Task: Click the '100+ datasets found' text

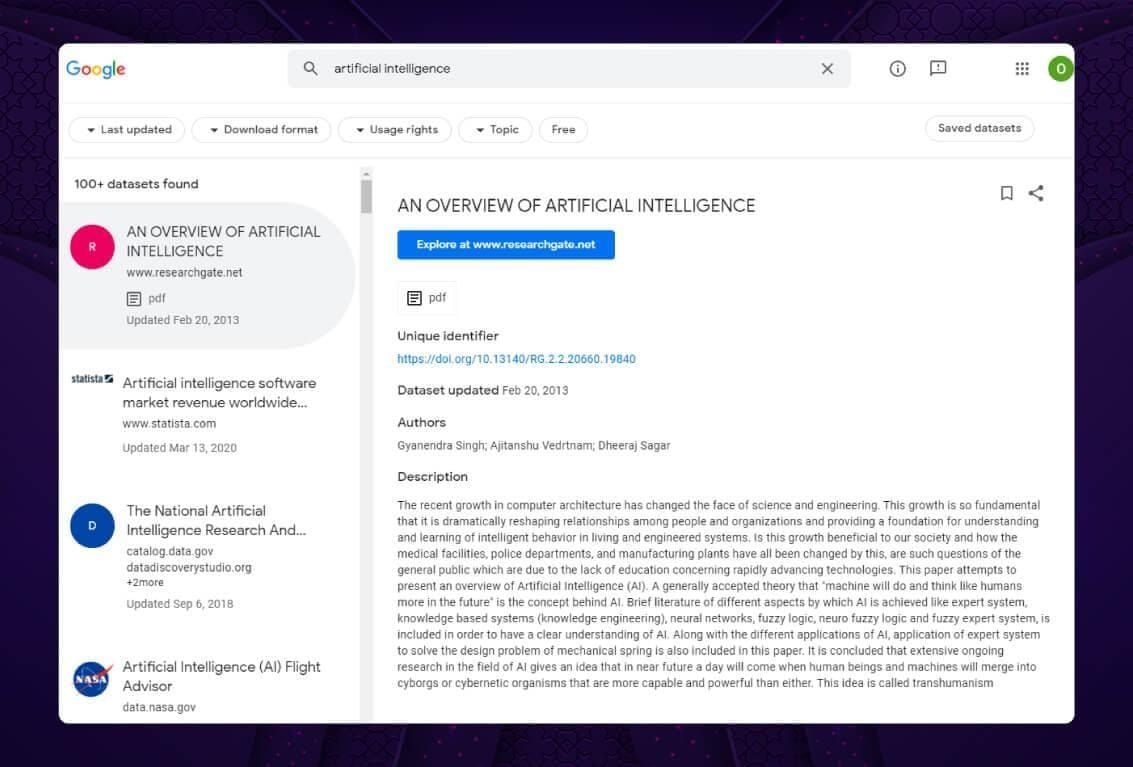Action: coord(136,184)
